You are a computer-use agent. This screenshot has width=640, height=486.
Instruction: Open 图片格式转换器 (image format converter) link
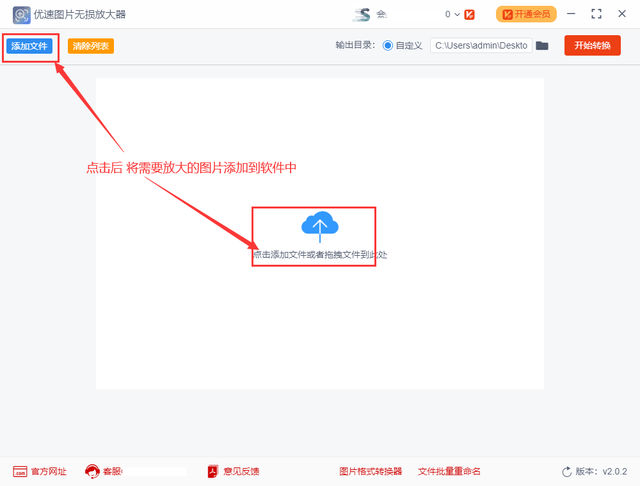coord(370,471)
